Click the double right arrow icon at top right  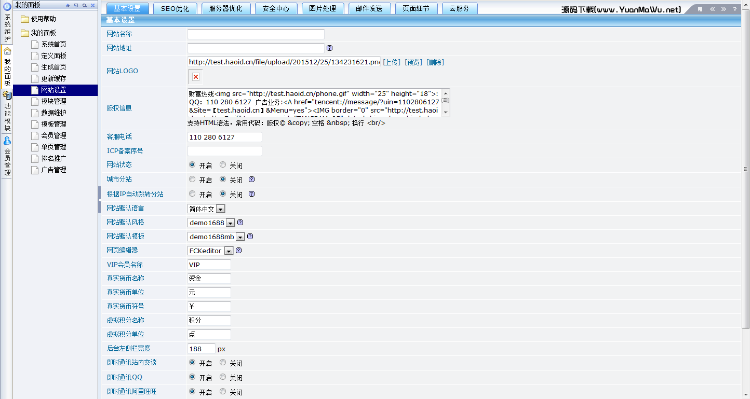[724, 9]
